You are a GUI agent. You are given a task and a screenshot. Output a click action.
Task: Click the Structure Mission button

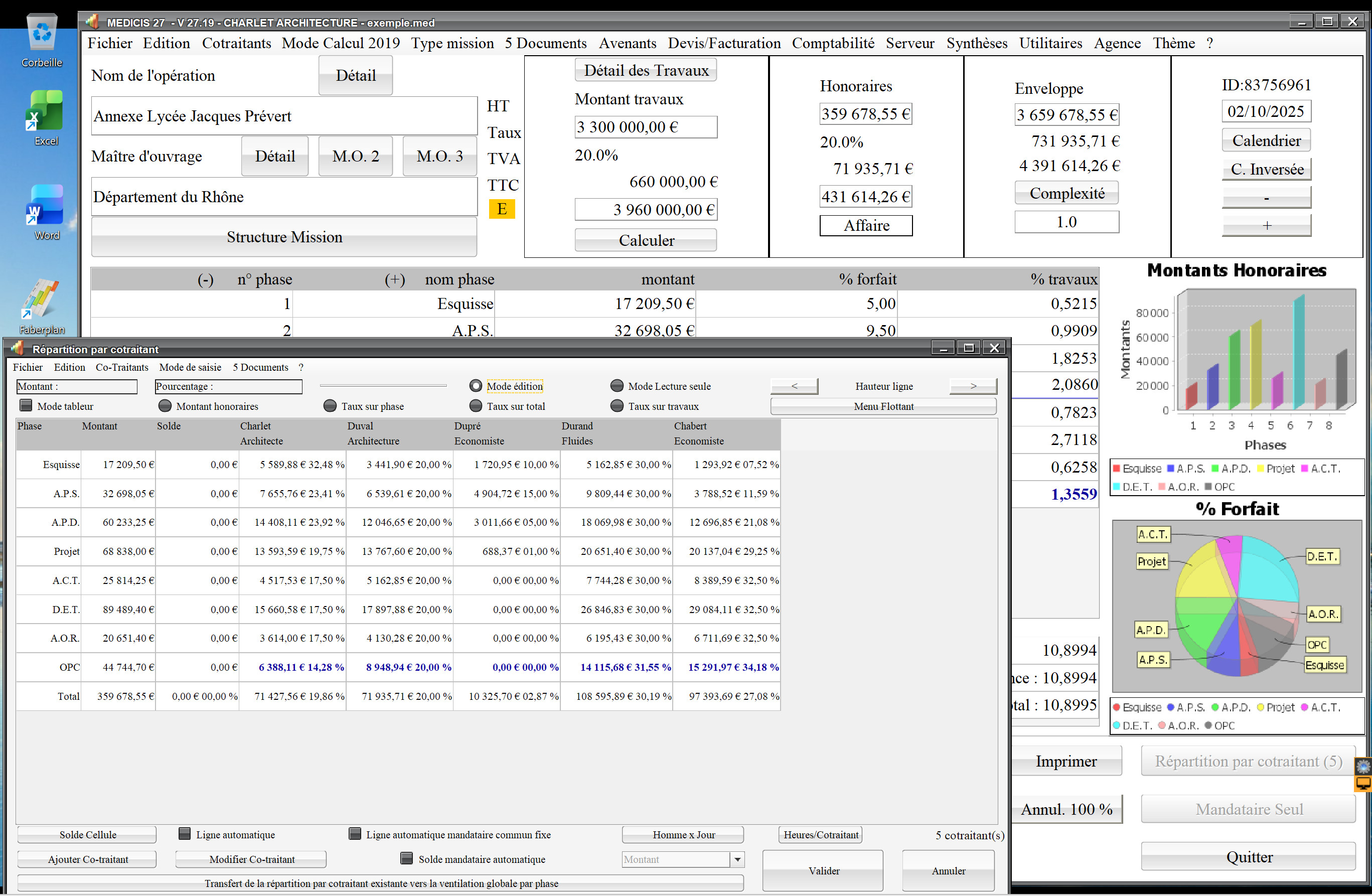[284, 237]
